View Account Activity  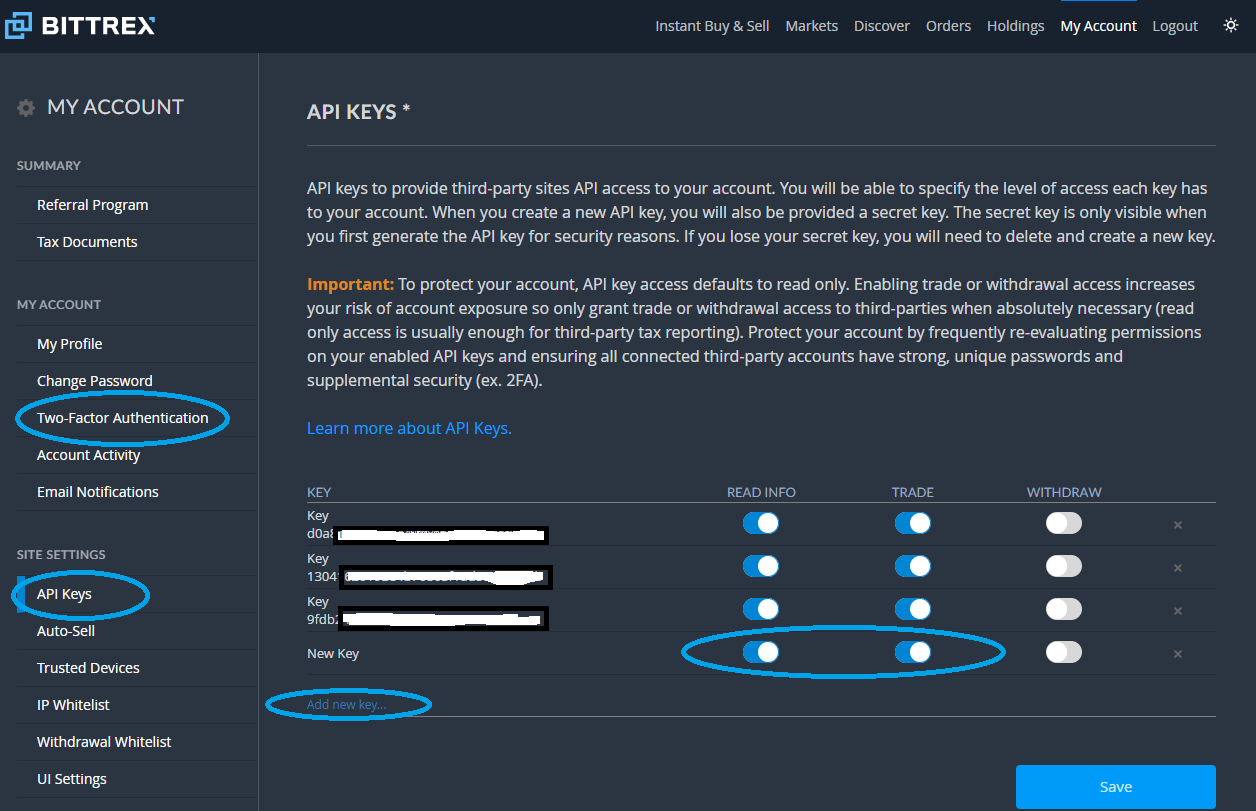89,455
